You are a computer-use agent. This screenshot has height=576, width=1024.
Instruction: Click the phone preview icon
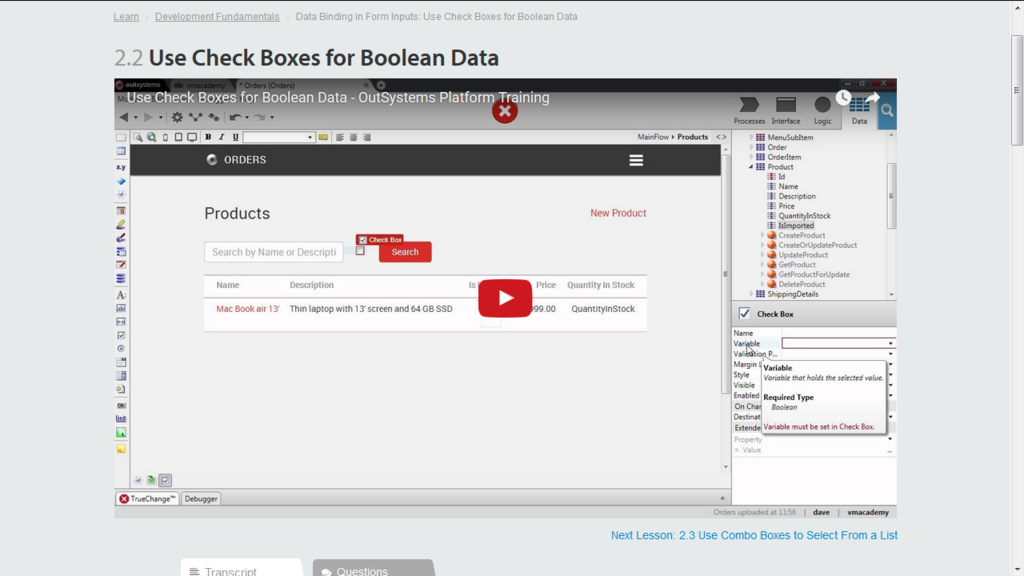165,137
